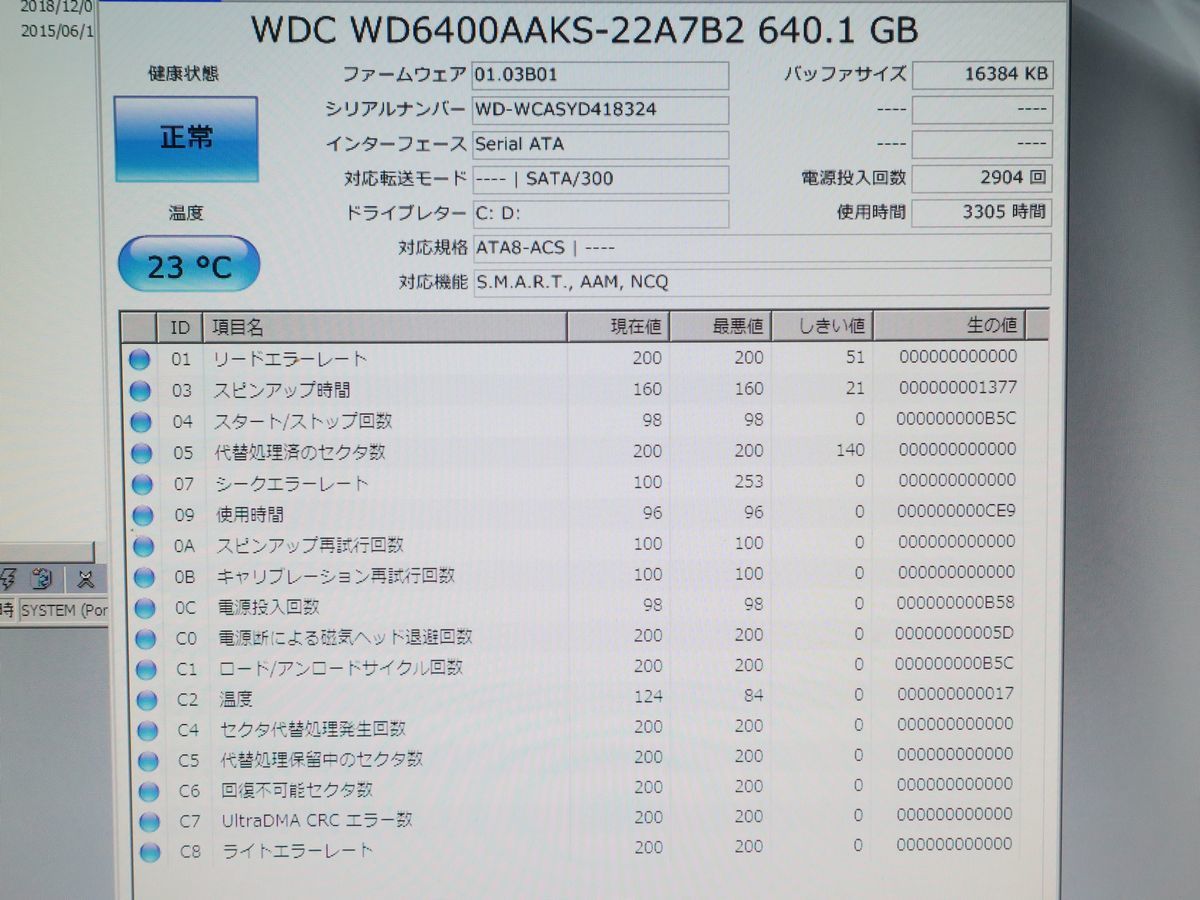Click status orb for ID C4 セクタ代替処理発生回数
This screenshot has width=1200, height=900.
pos(148,730)
